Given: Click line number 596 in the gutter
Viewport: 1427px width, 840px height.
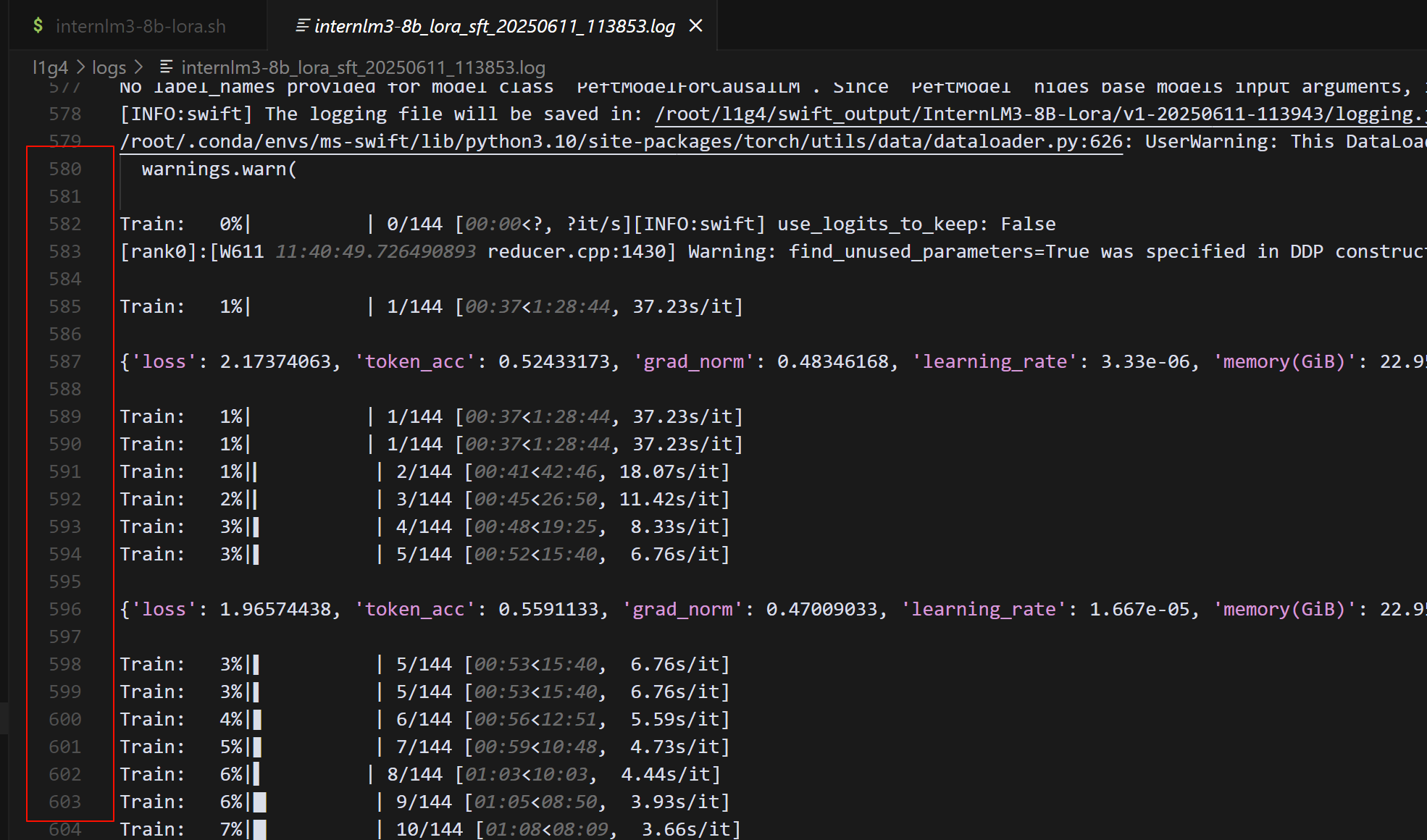Looking at the screenshot, I should click(64, 609).
